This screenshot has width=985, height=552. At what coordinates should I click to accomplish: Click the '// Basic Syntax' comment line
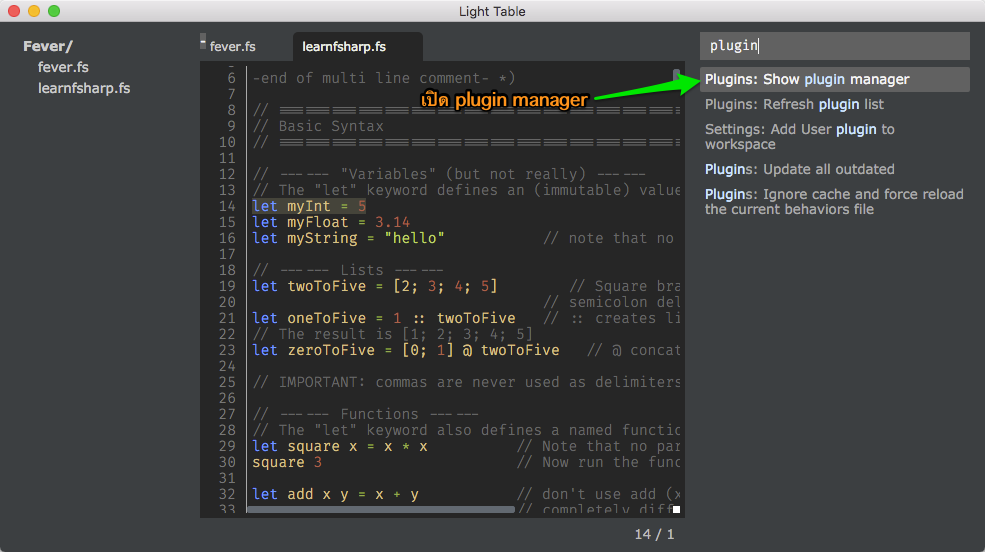tap(317, 126)
